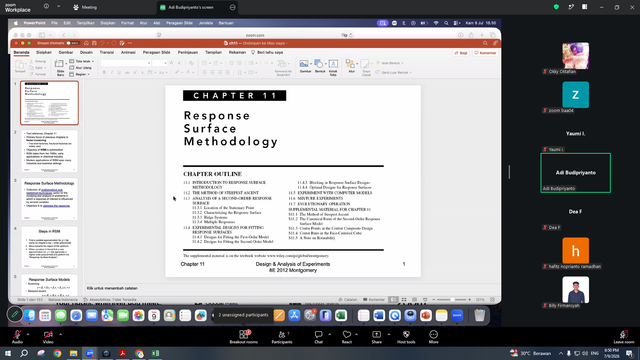Screen dimensions: 640x360
Task: Switch to the Meeting tab in Zoom
Action: point(85,7)
